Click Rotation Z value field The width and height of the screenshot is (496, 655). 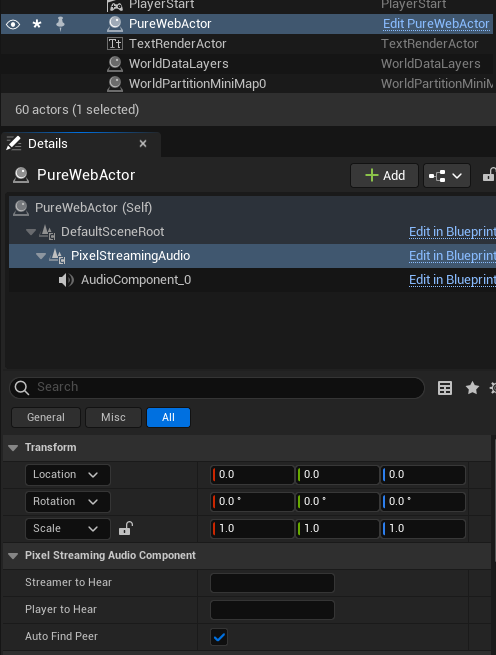pyautogui.click(x=423, y=502)
